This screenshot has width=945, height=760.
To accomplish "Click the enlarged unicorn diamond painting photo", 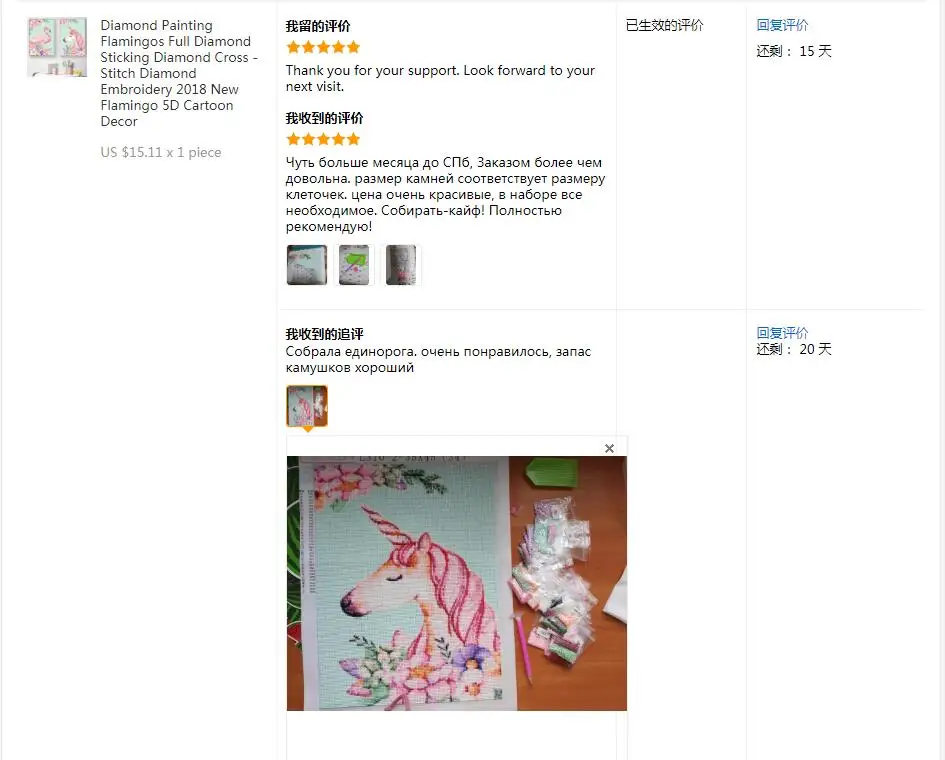I will (x=457, y=583).
